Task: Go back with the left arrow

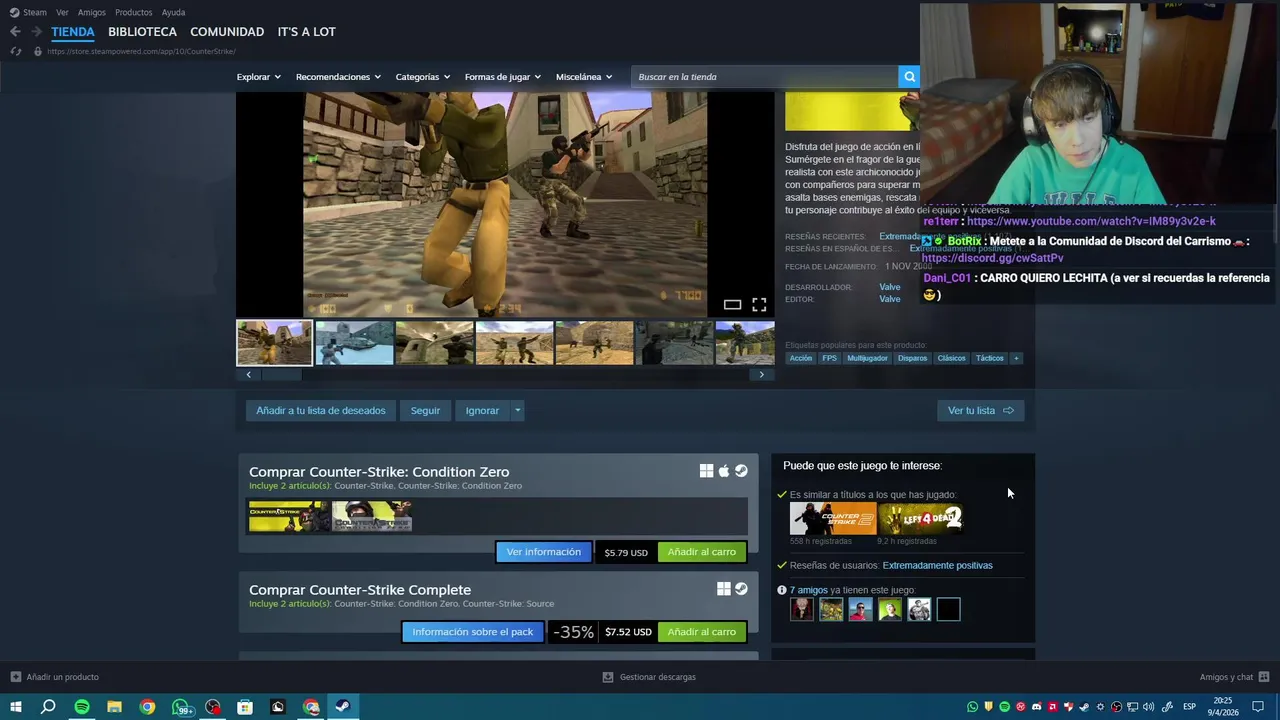Action: click(15, 32)
